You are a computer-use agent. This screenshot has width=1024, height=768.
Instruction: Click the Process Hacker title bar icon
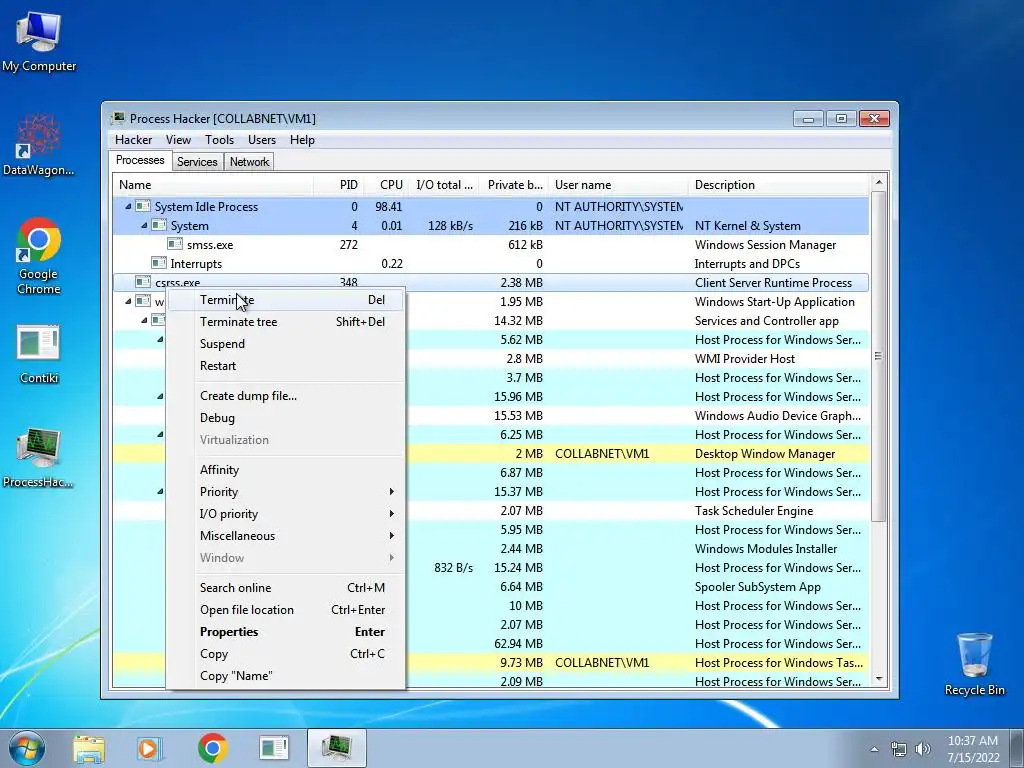click(118, 118)
